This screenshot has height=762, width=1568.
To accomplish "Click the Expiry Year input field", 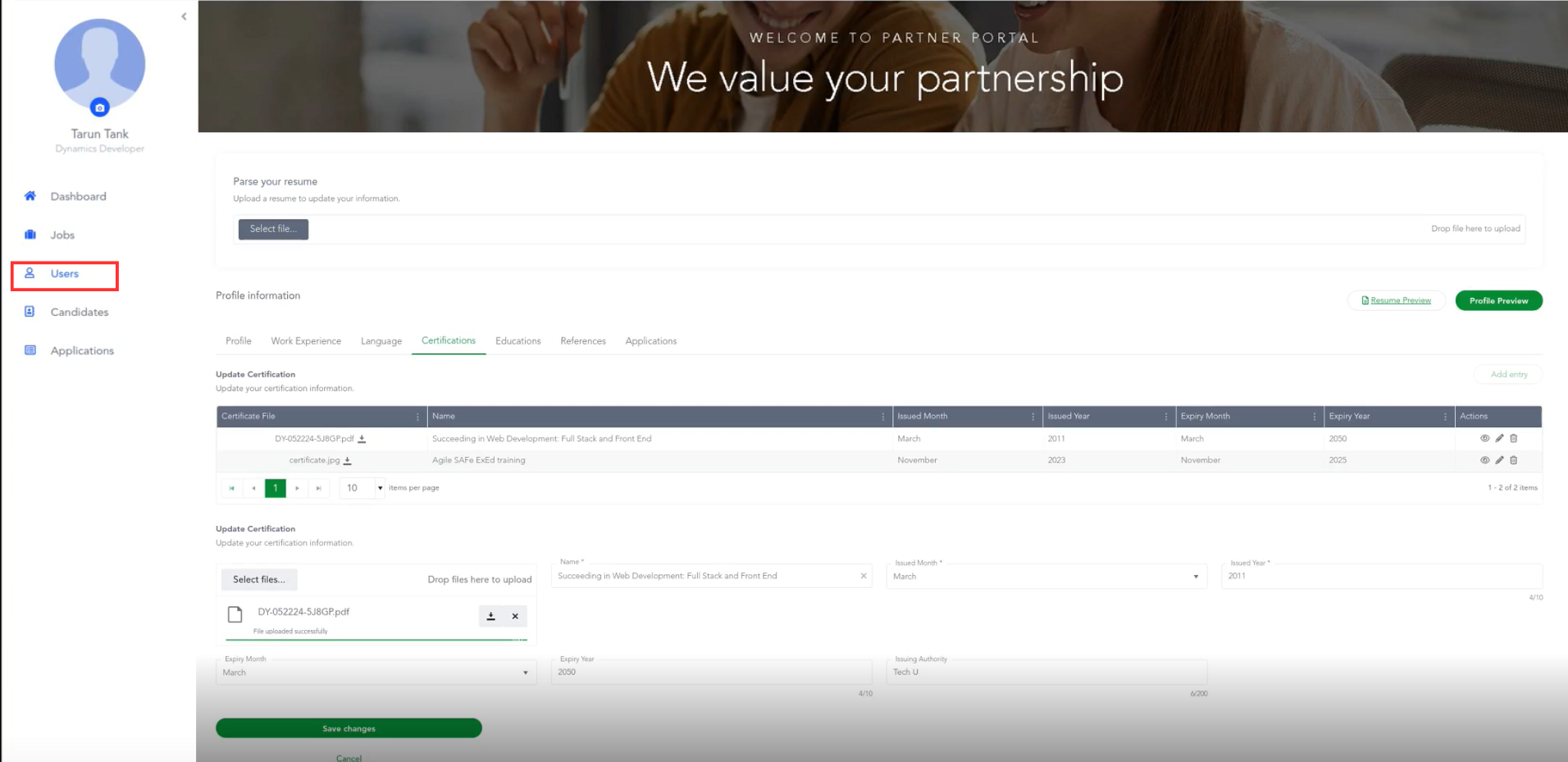I will point(712,673).
